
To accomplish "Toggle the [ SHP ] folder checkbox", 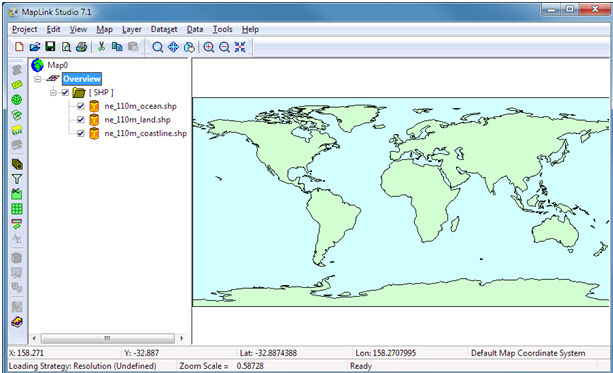I will click(x=65, y=93).
